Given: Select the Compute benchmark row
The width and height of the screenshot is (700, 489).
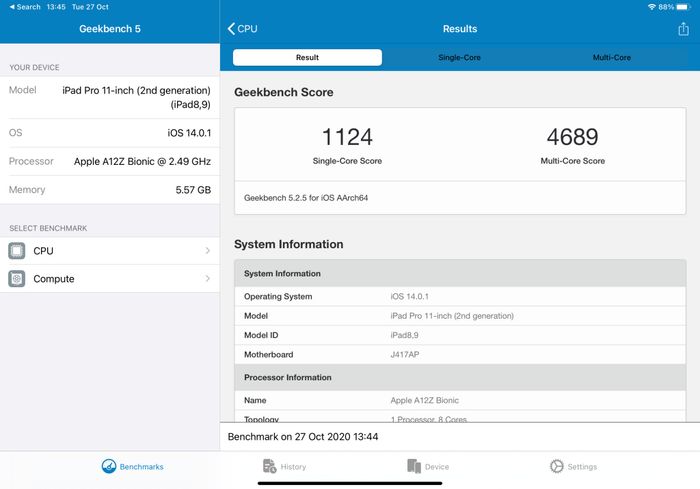Looking at the screenshot, I should pyautogui.click(x=110, y=279).
